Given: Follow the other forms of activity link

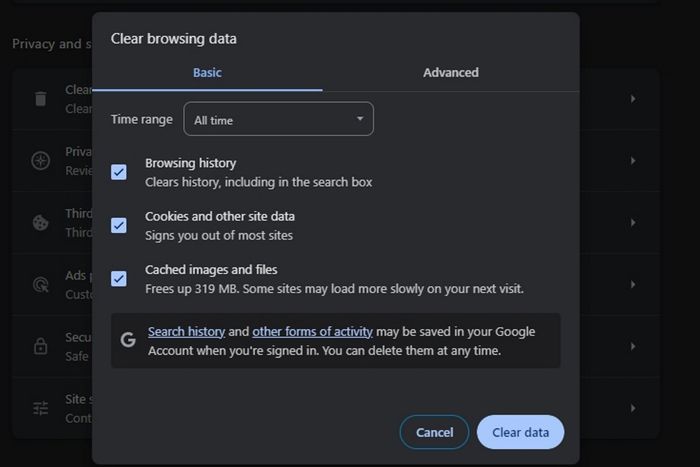Looking at the screenshot, I should 312,331.
